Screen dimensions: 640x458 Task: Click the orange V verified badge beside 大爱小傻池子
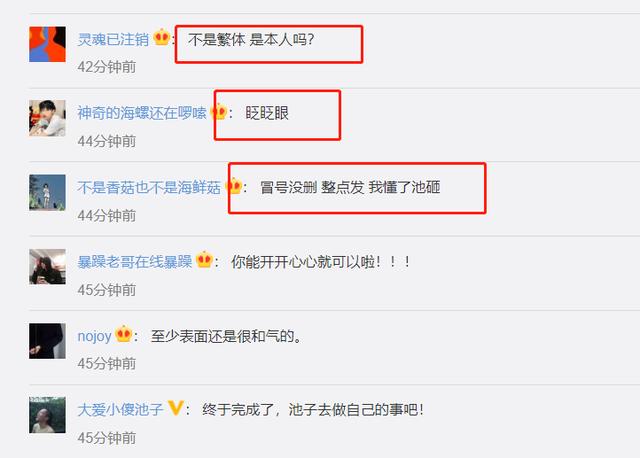(x=176, y=408)
